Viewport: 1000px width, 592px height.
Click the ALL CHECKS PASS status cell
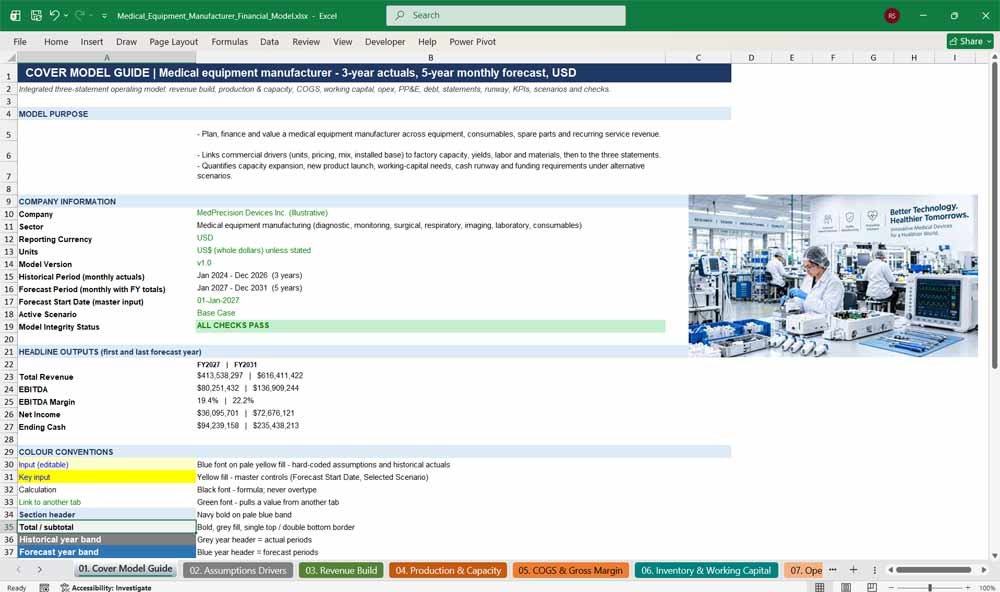click(x=430, y=326)
